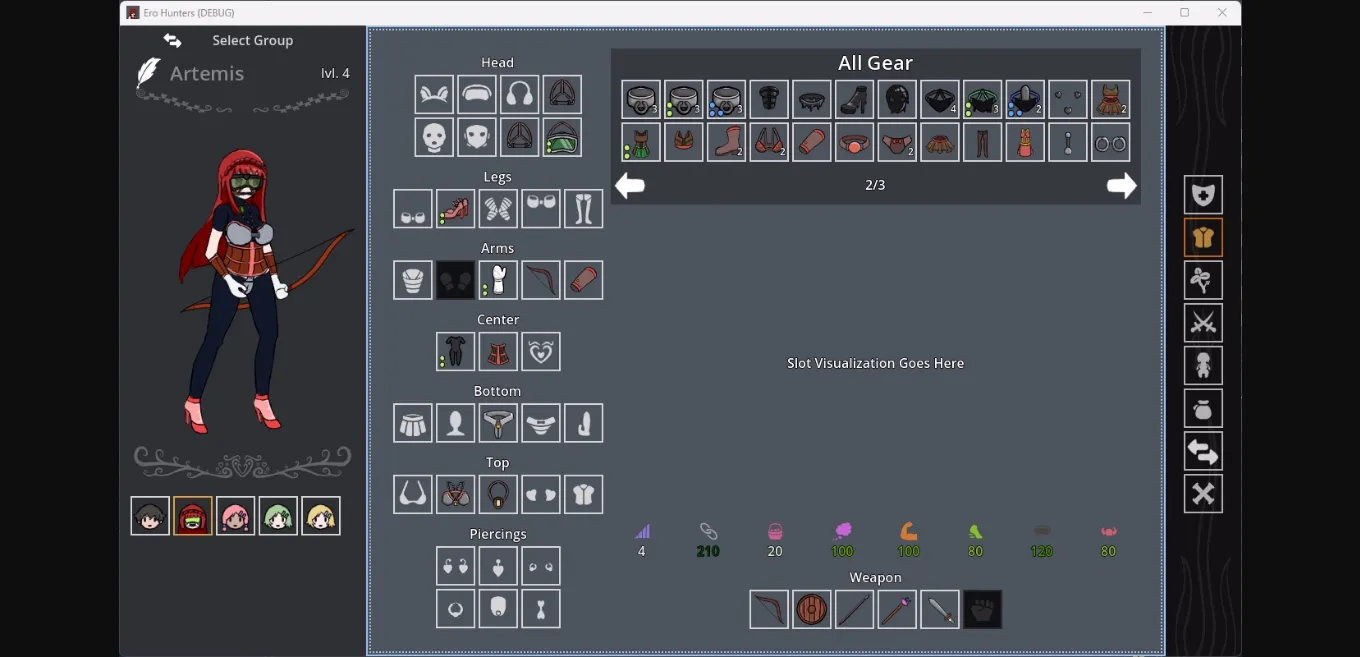Screen dimensions: 1360x657
Task: Select the pink-haired character portrait
Action: pyautogui.click(x=235, y=516)
